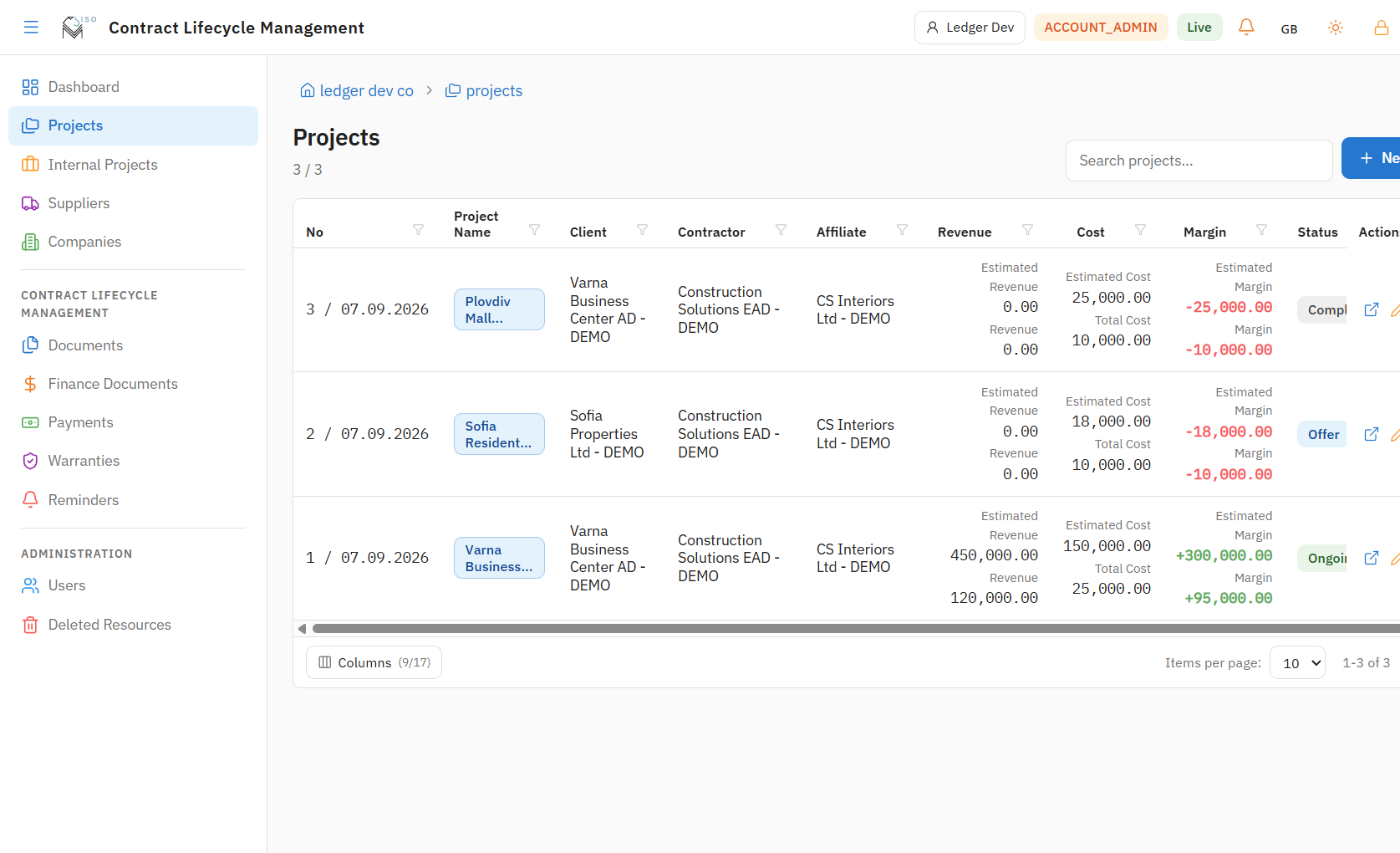Open Varna Business project external link icon
This screenshot has width=1400, height=853.
coord(1372,558)
